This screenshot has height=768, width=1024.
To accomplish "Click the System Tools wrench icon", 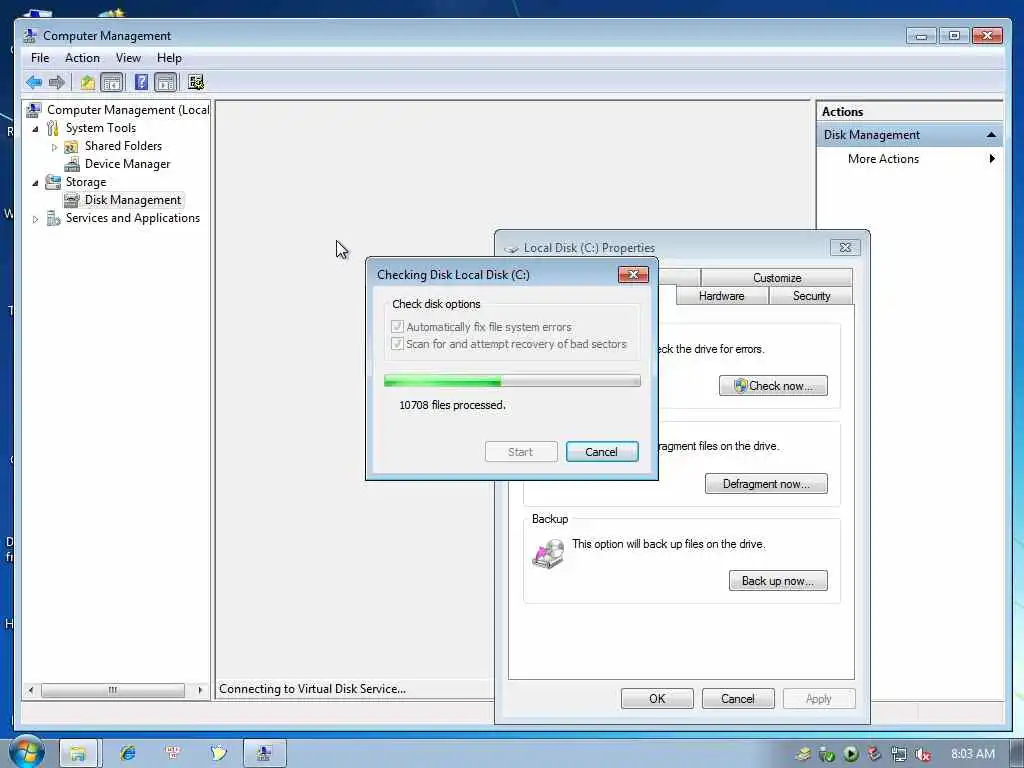I will [53, 128].
